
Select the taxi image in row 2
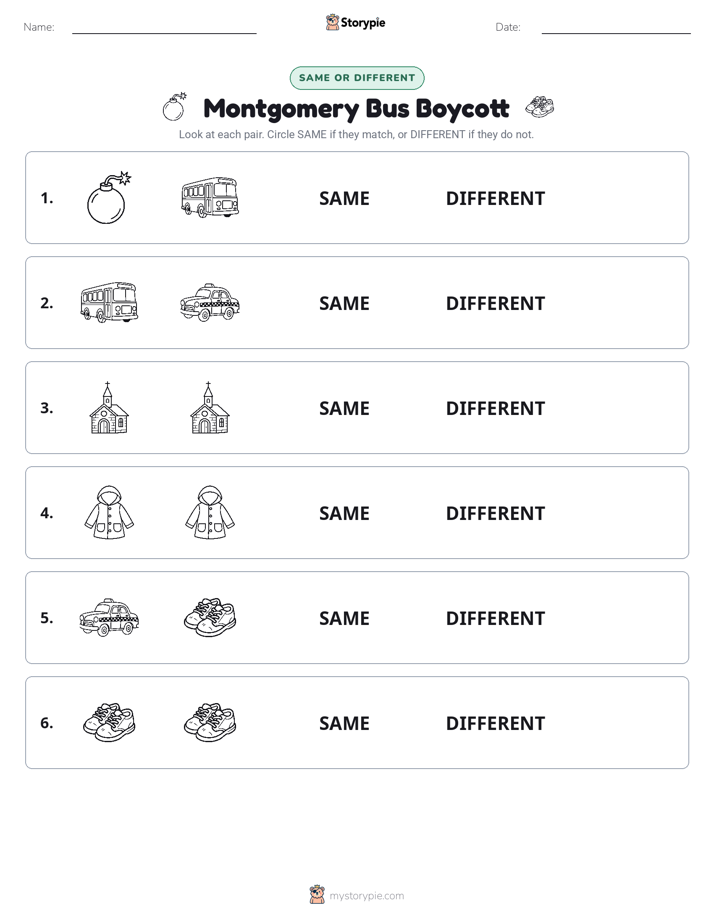(x=210, y=302)
